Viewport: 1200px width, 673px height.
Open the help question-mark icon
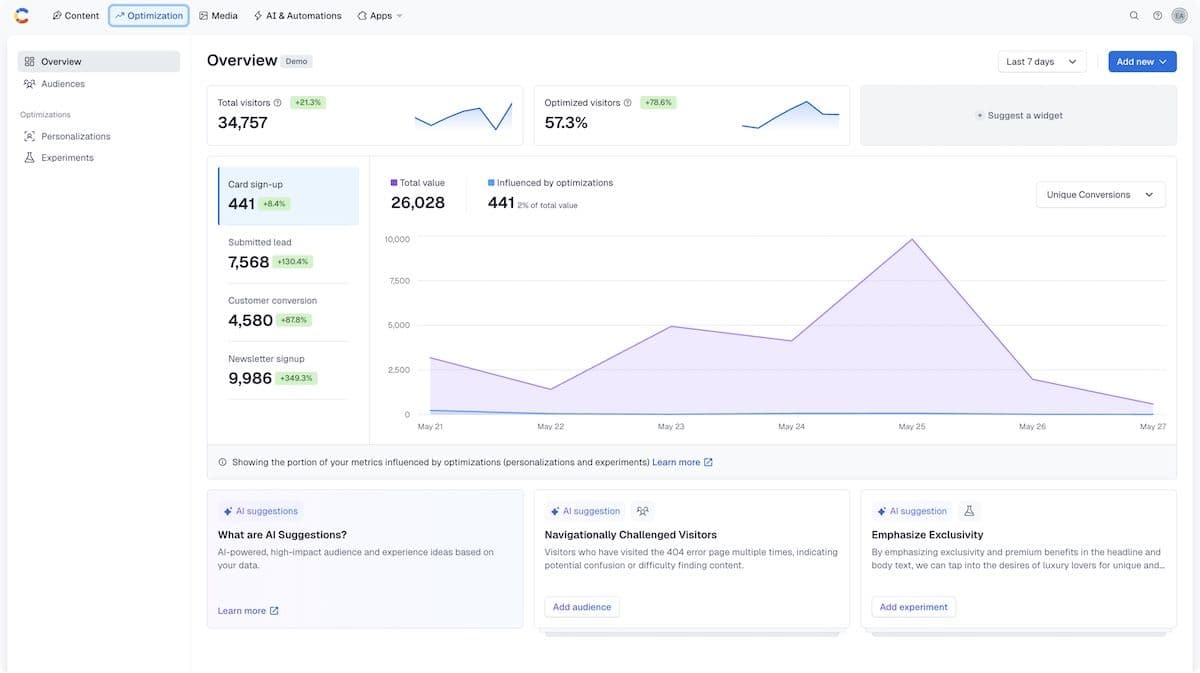click(1155, 14)
